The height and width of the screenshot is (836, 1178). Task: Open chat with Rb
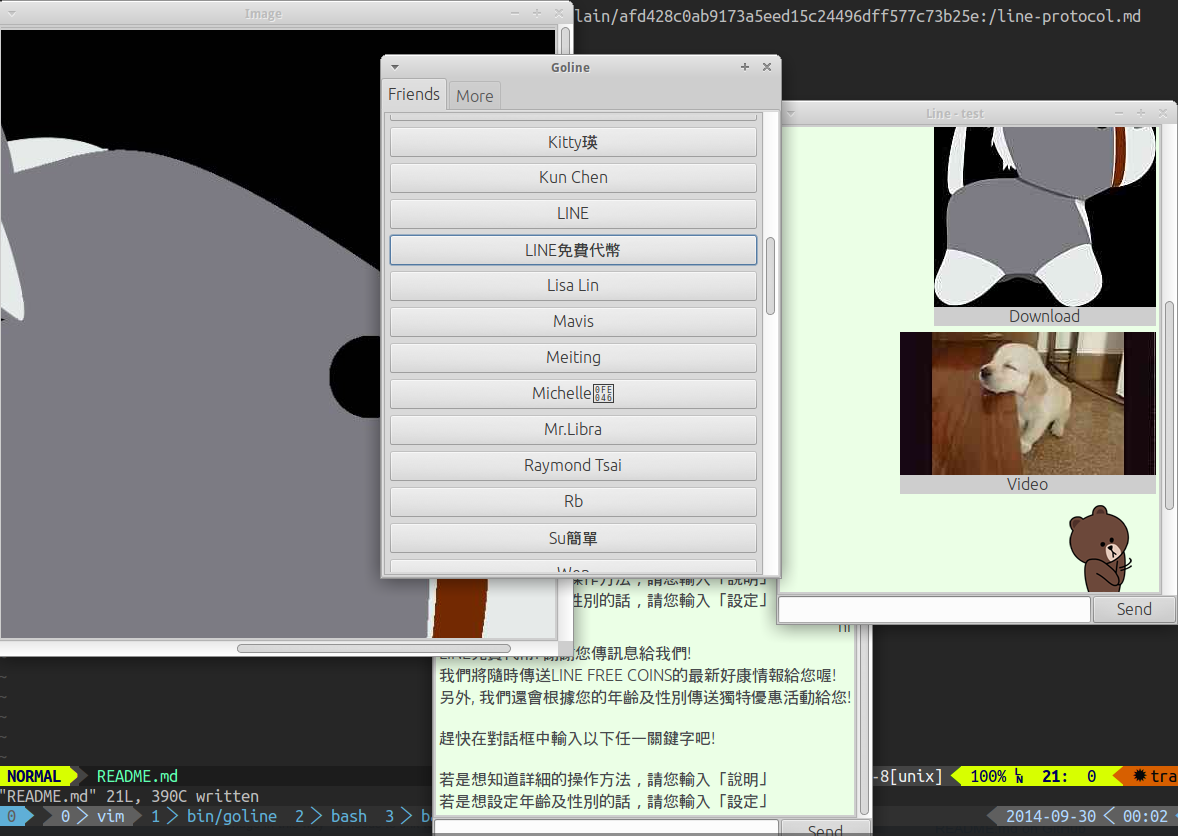coord(573,502)
